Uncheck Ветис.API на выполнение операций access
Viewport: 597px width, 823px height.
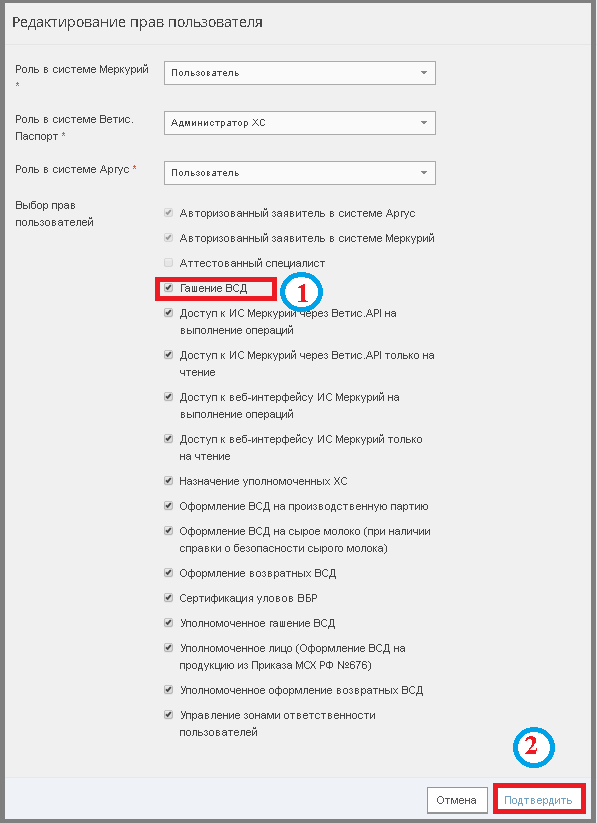coord(169,313)
